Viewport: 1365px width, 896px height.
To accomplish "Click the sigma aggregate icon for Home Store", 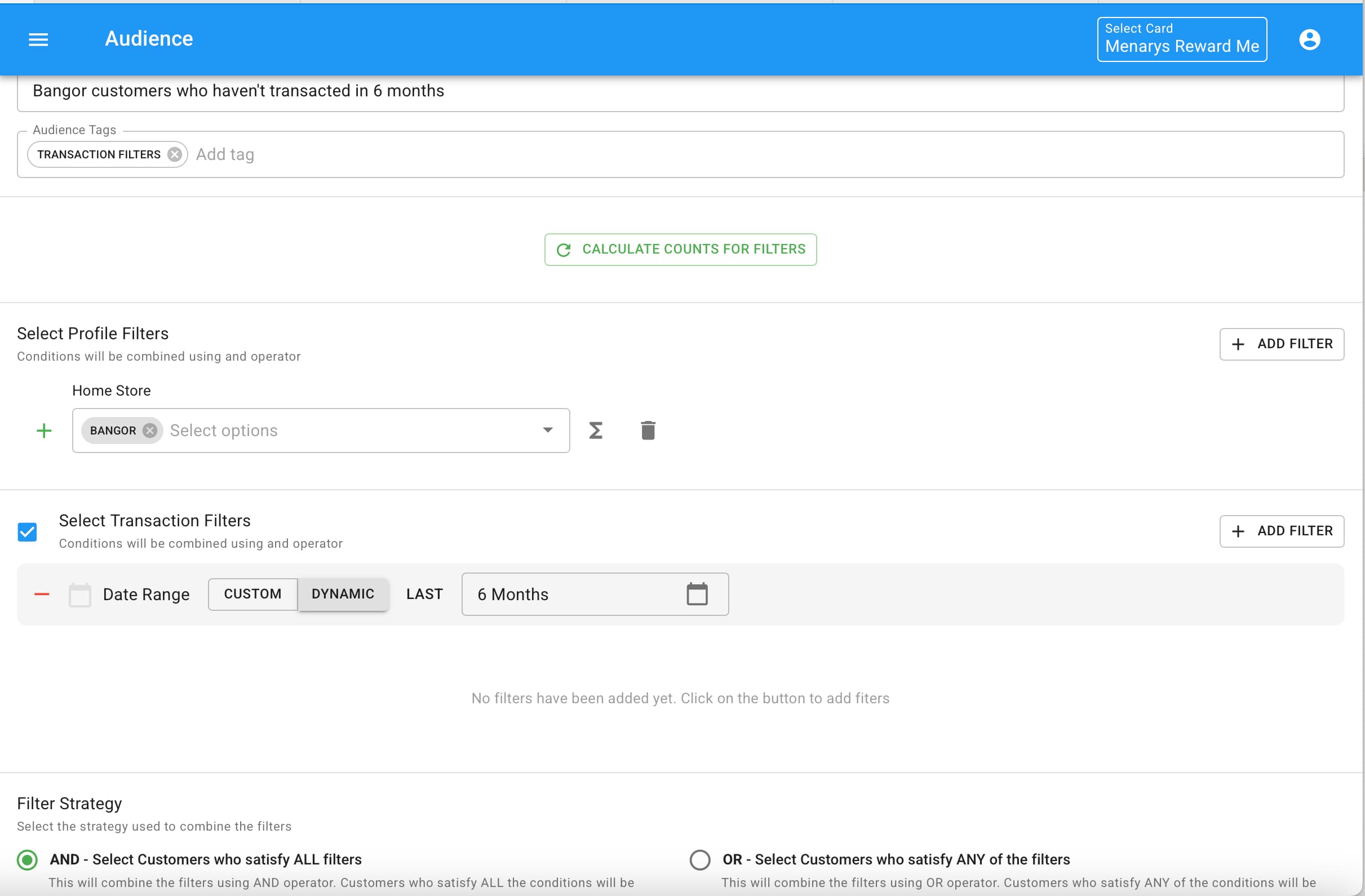I will coord(595,430).
